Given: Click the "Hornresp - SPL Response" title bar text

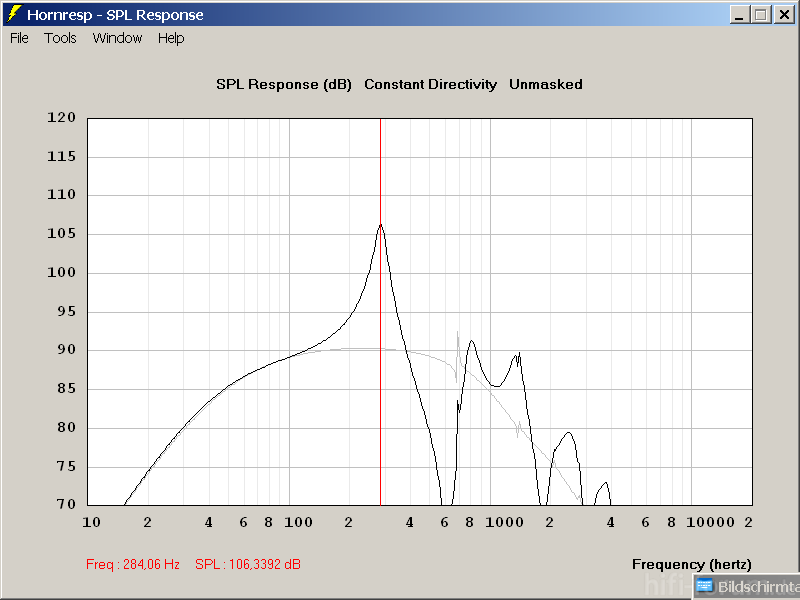Looking at the screenshot, I should (115, 15).
